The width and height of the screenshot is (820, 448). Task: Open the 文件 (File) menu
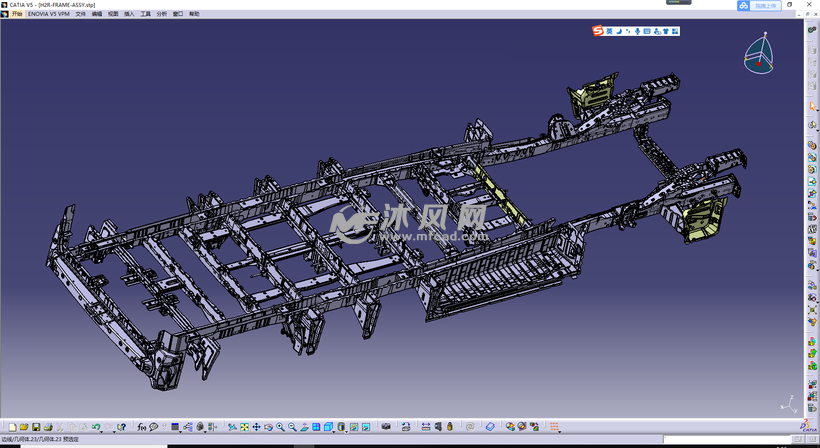[81, 14]
